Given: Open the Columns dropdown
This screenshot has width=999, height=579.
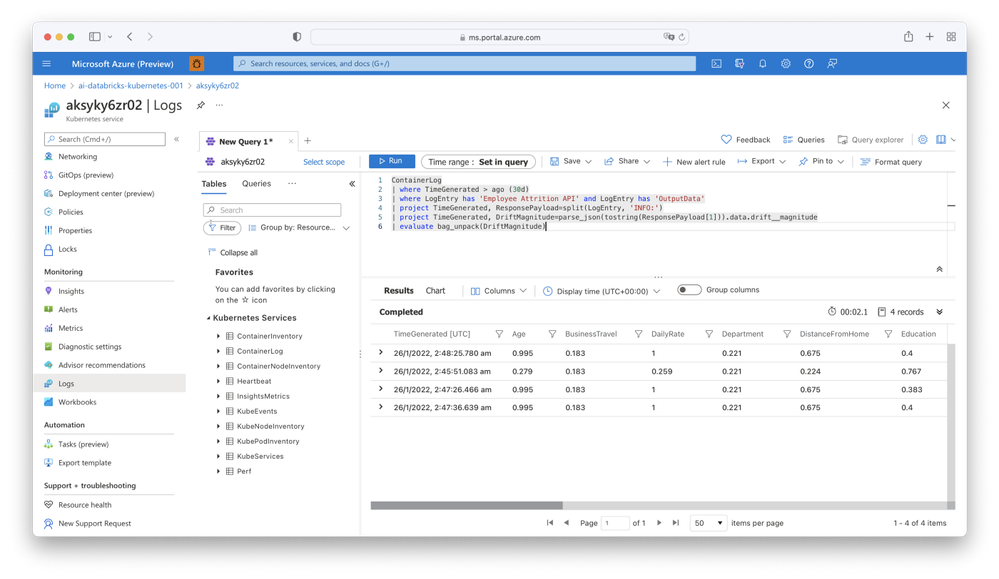Looking at the screenshot, I should (x=498, y=290).
